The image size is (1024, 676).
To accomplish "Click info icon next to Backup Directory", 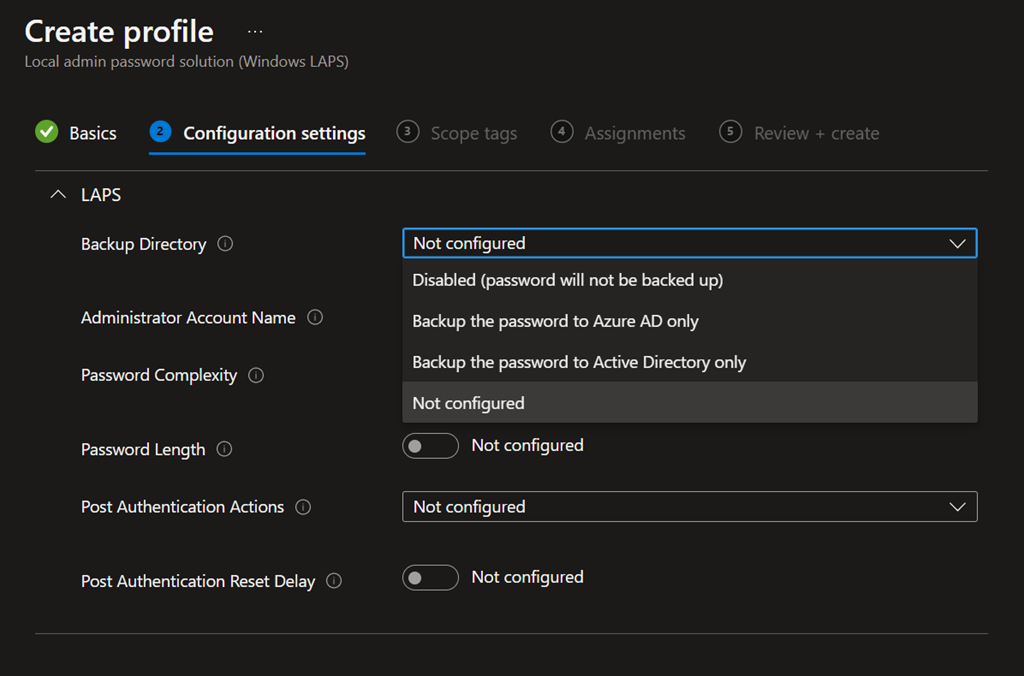I will point(225,244).
